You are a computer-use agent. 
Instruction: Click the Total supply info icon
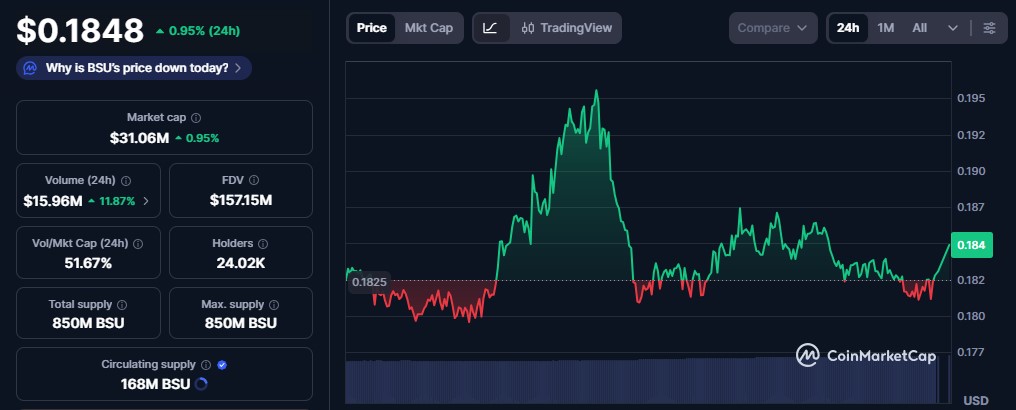click(122, 304)
